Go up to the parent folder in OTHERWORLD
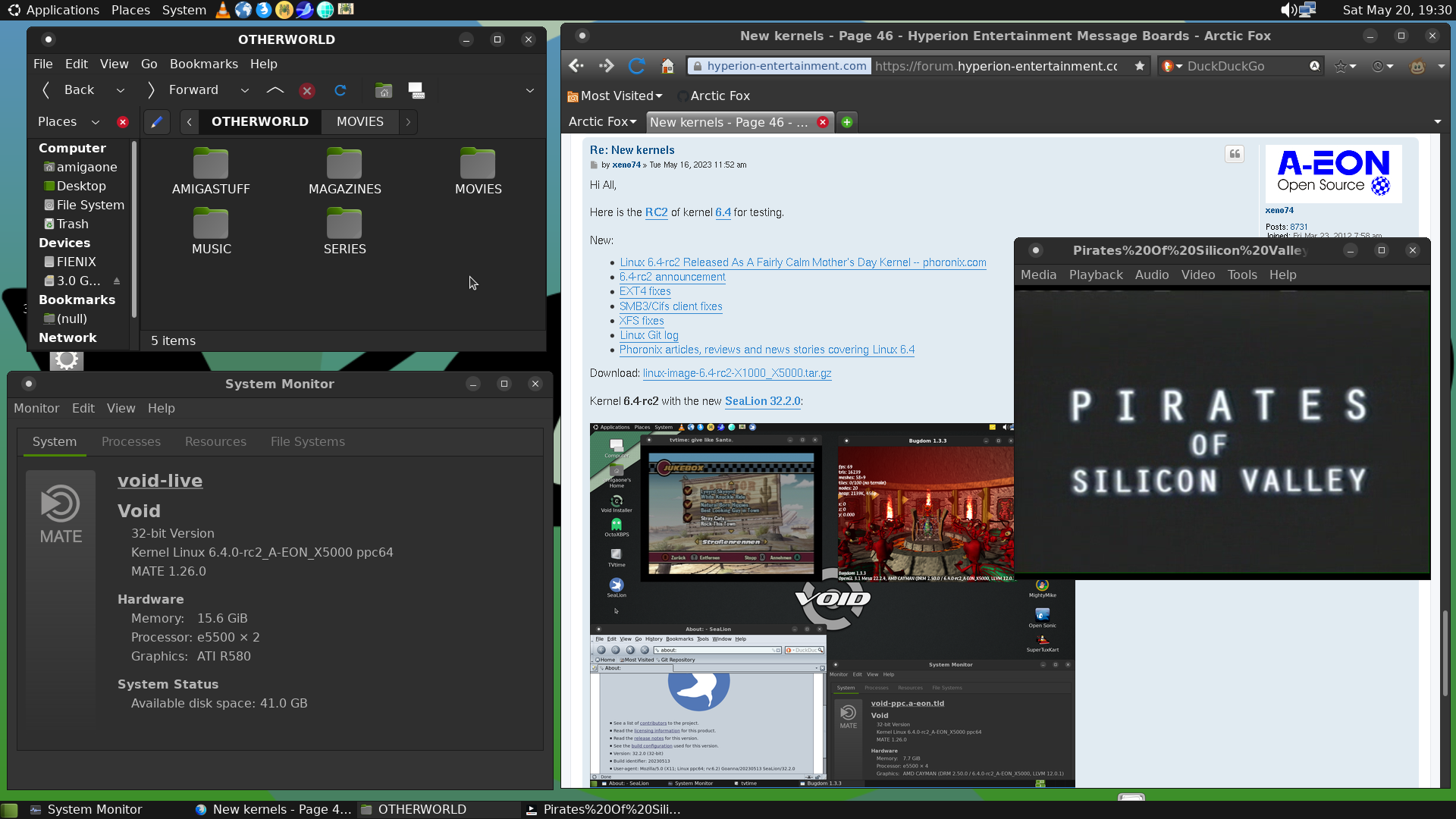The width and height of the screenshot is (1456, 819). (275, 90)
